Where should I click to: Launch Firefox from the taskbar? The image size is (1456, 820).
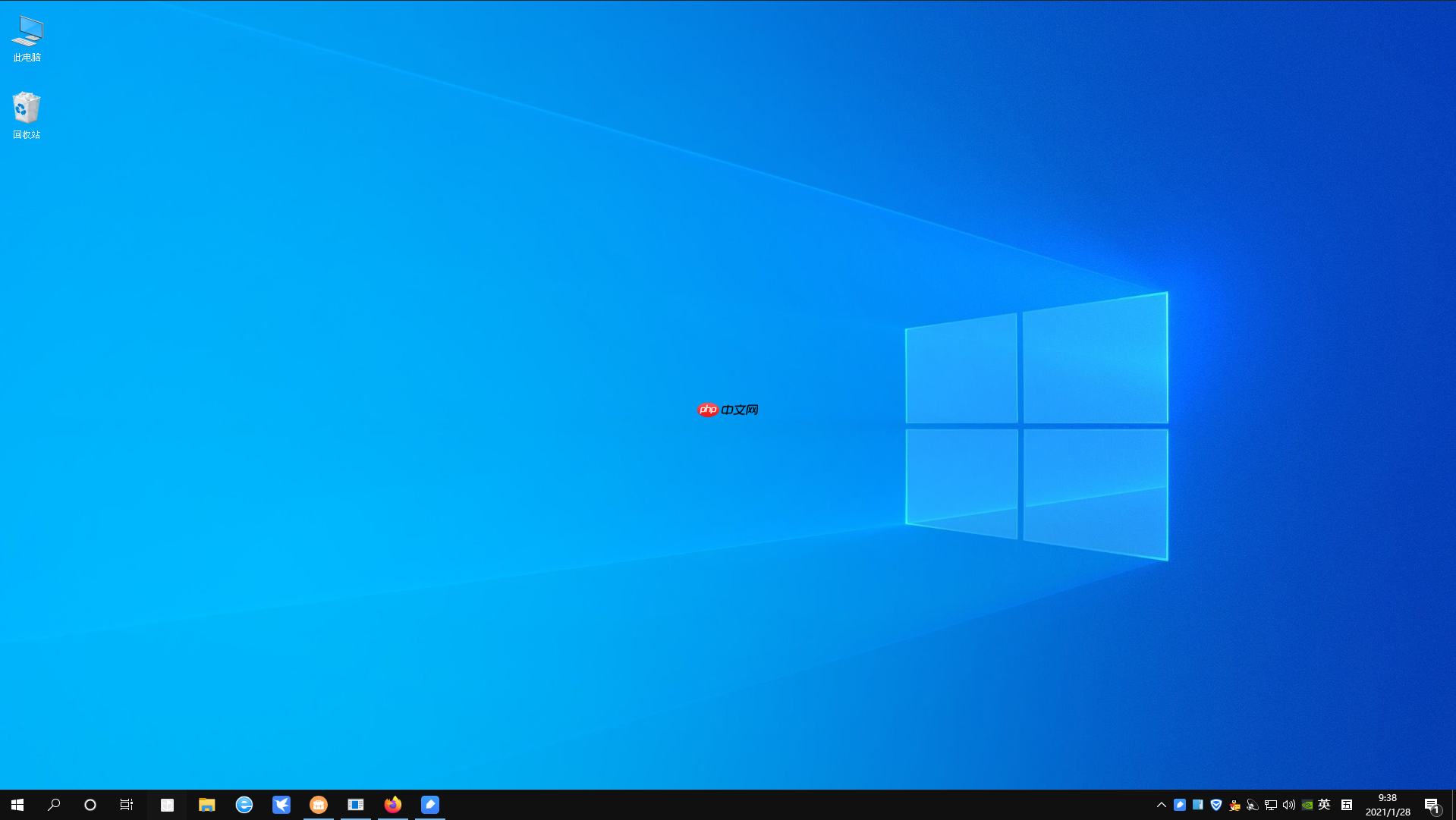click(393, 804)
